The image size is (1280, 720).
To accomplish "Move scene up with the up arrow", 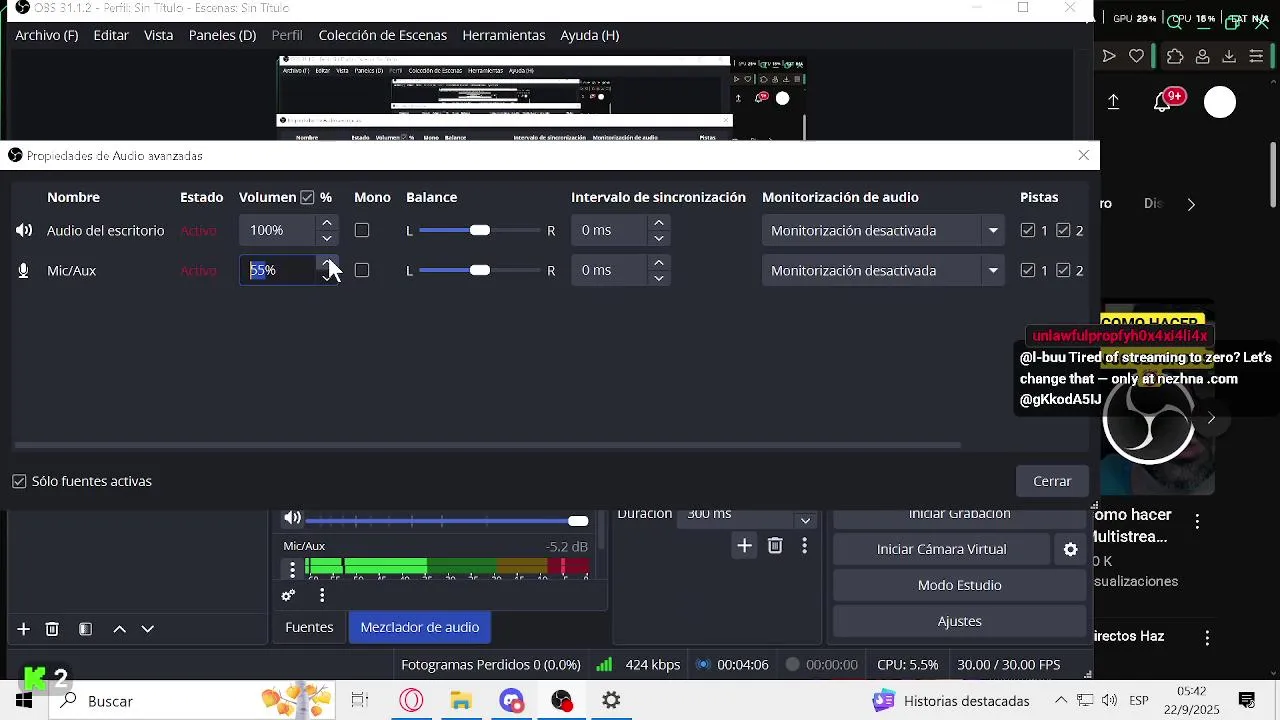I will click(x=119, y=629).
